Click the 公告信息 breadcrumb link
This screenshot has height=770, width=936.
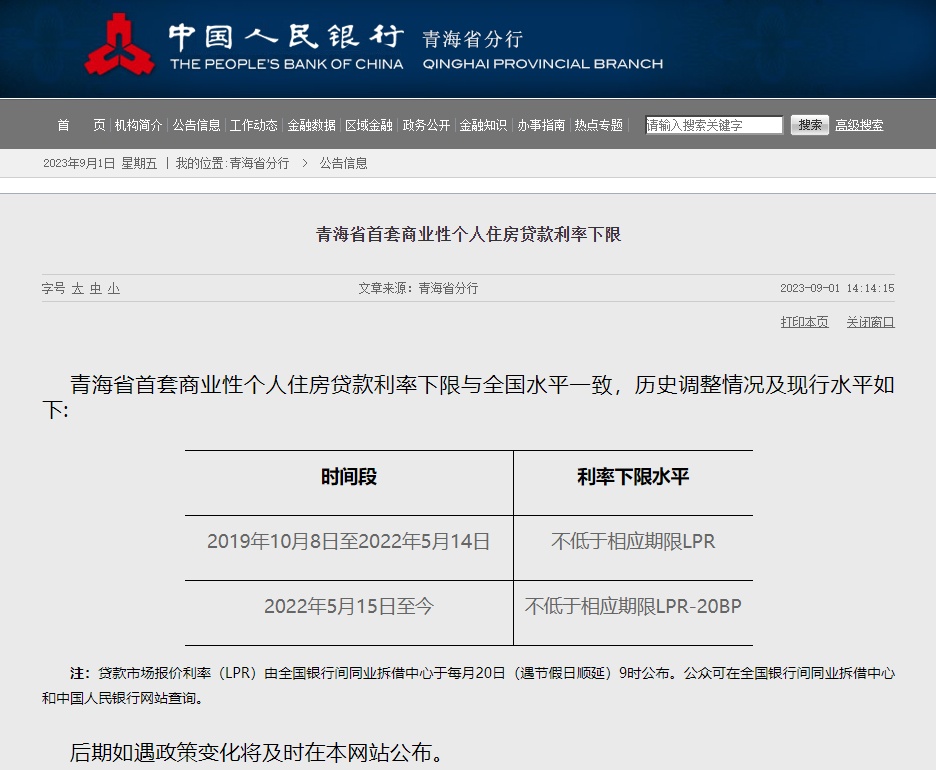pos(344,163)
